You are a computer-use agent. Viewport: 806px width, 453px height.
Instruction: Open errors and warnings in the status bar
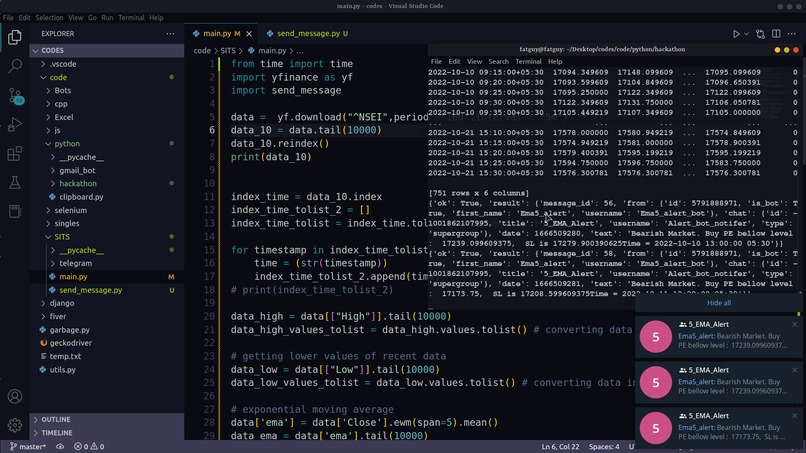tap(89, 446)
